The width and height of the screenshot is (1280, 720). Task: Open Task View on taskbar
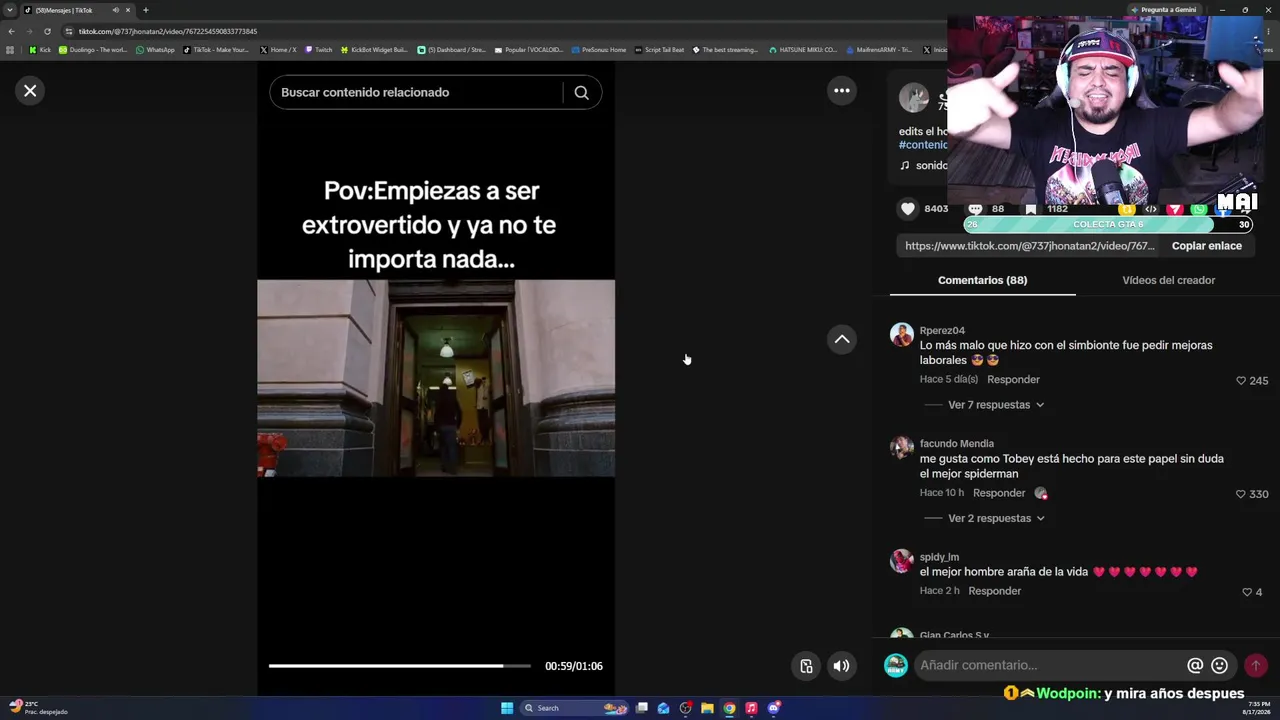(x=642, y=708)
